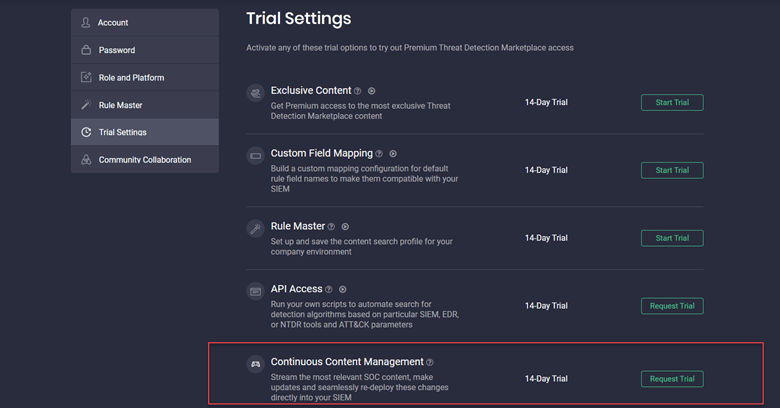The width and height of the screenshot is (780, 408).
Task: Open Community Collaboration in the sidebar
Action: (145, 159)
